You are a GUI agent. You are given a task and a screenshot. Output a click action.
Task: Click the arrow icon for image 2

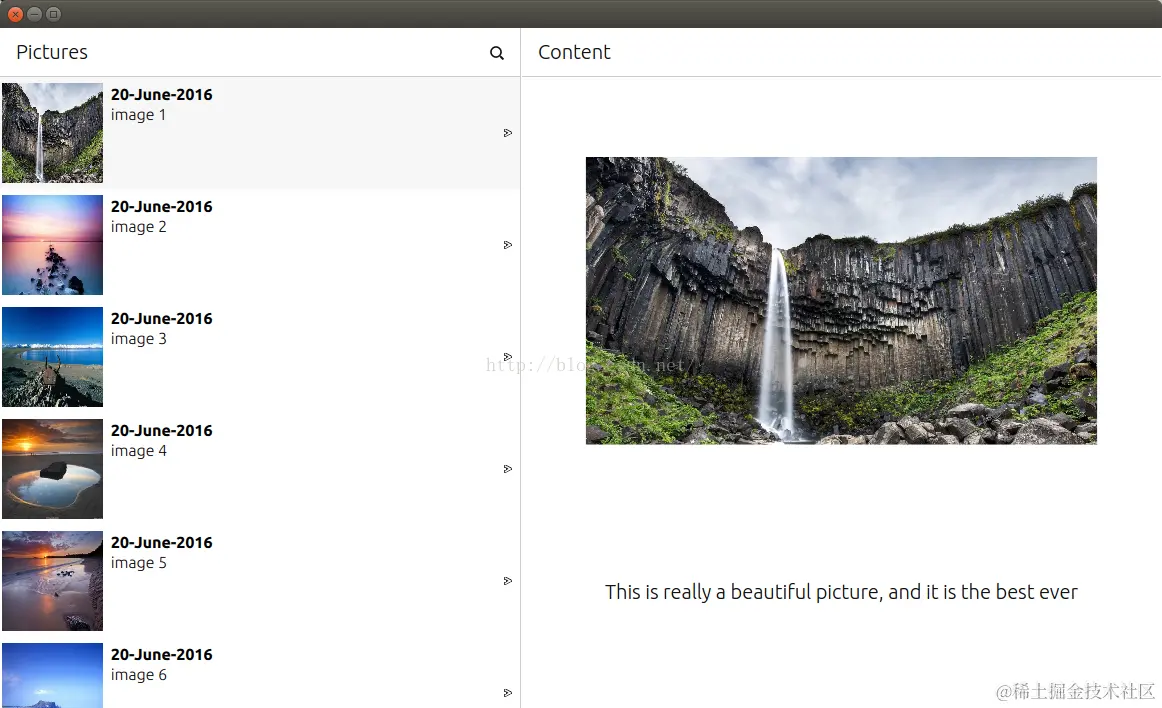click(x=508, y=245)
